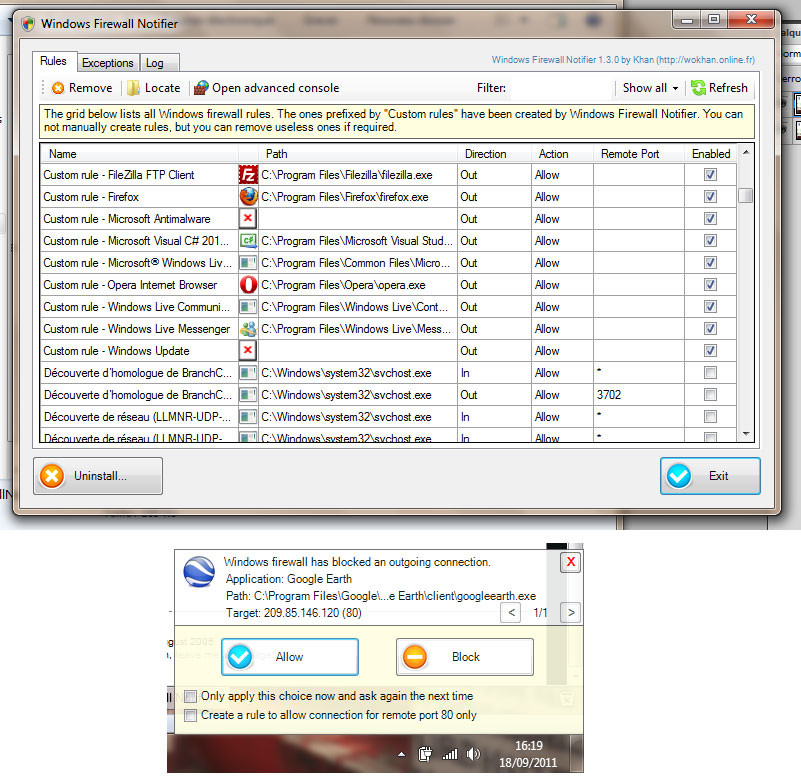The width and height of the screenshot is (801, 782).
Task: Click the icon for Microsoft Windows Liv... rule
Action: coord(248,263)
